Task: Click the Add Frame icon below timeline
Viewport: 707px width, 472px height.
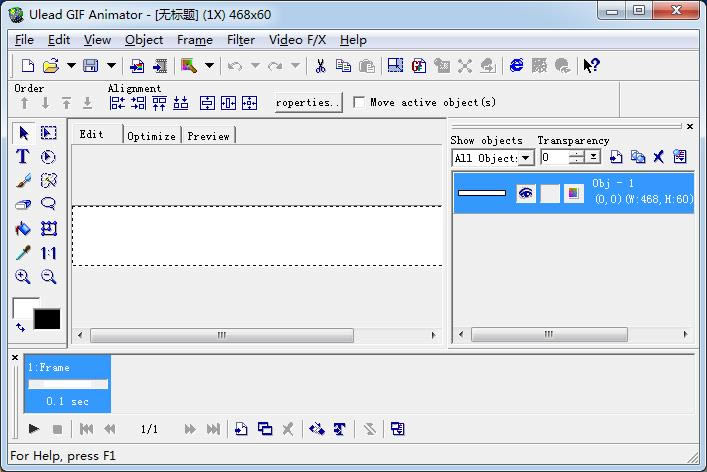Action: coord(241,429)
